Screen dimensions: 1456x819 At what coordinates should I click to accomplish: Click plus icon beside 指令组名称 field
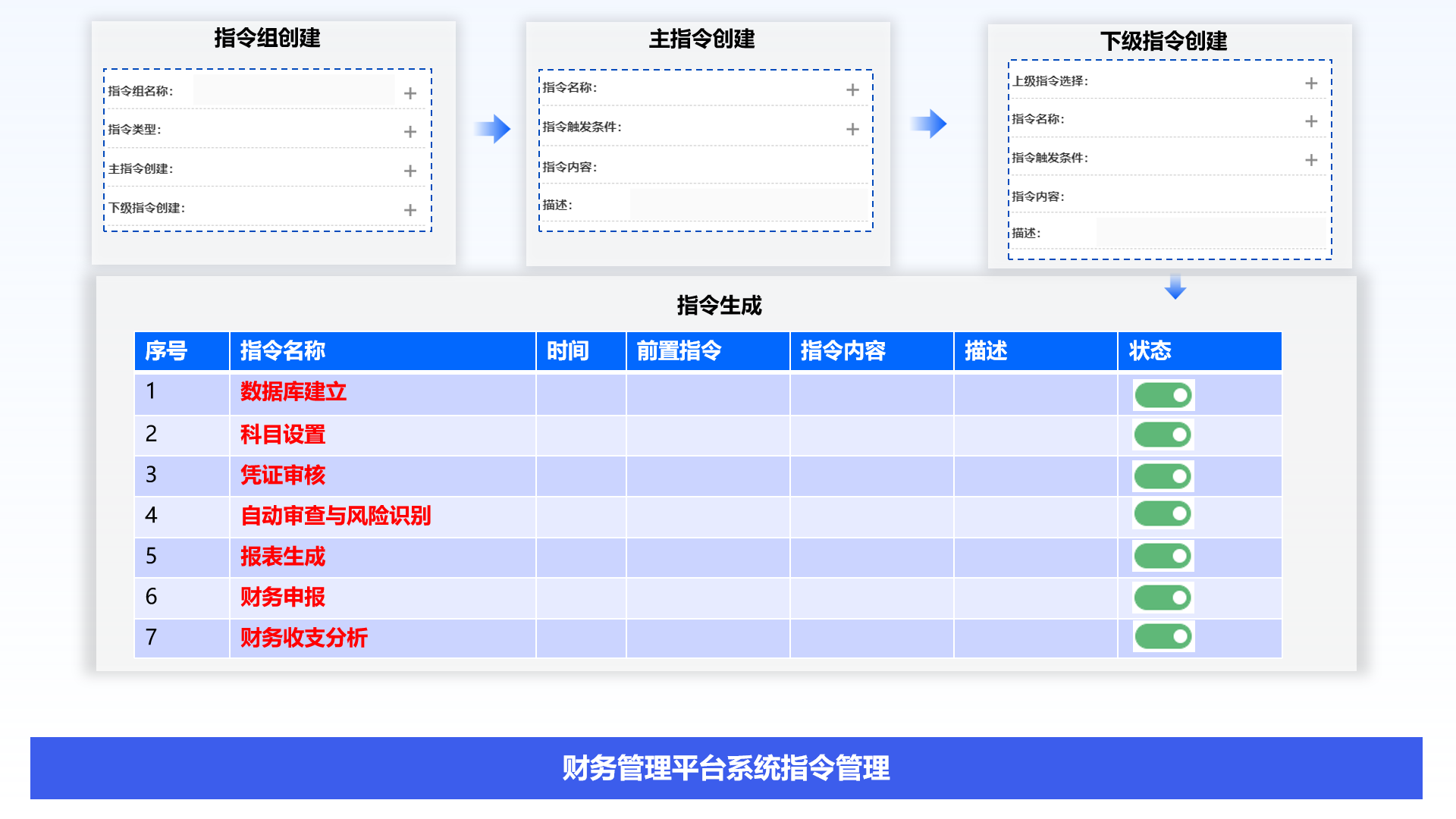(410, 93)
